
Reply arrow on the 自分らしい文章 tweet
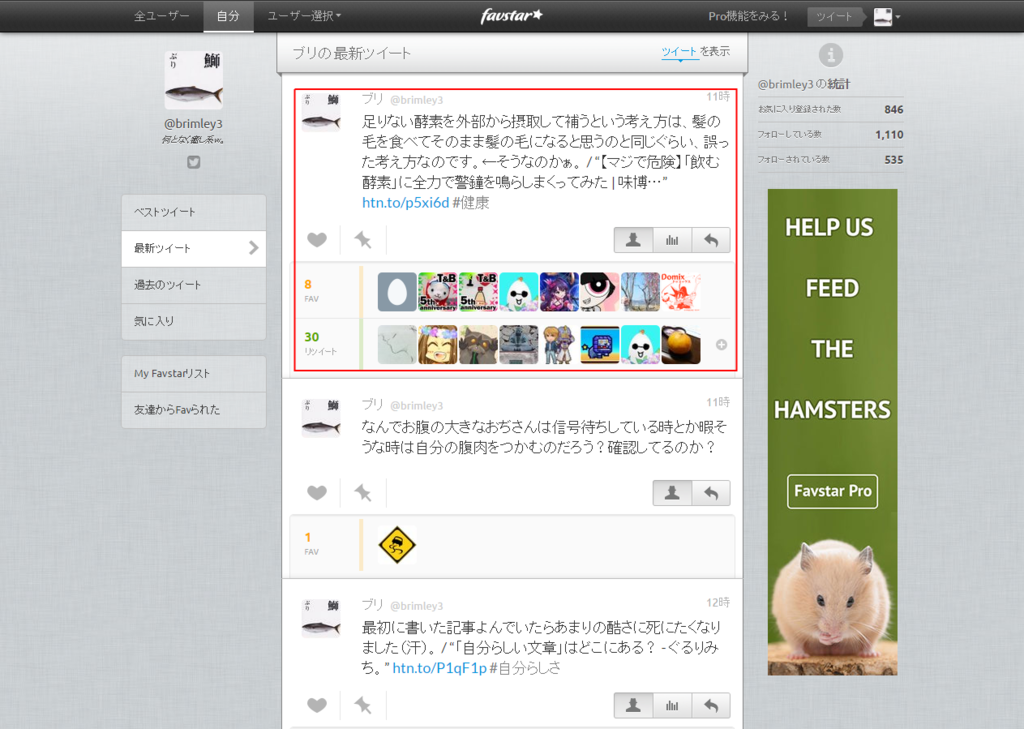711,705
